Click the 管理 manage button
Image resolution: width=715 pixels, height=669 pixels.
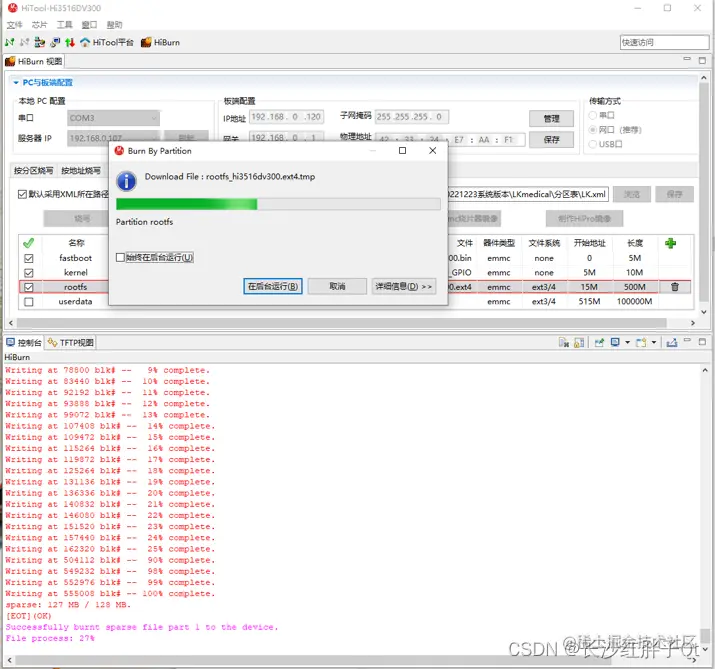point(551,119)
